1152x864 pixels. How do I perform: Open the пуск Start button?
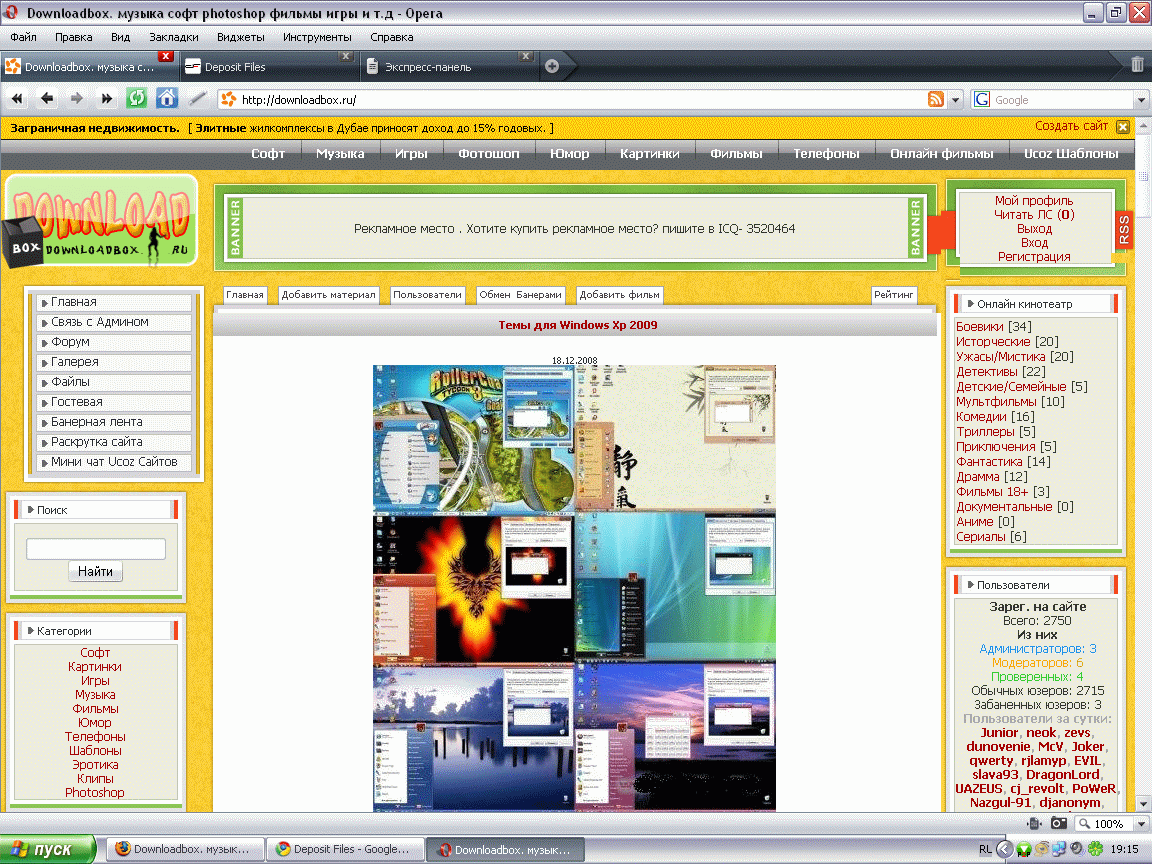click(x=47, y=849)
